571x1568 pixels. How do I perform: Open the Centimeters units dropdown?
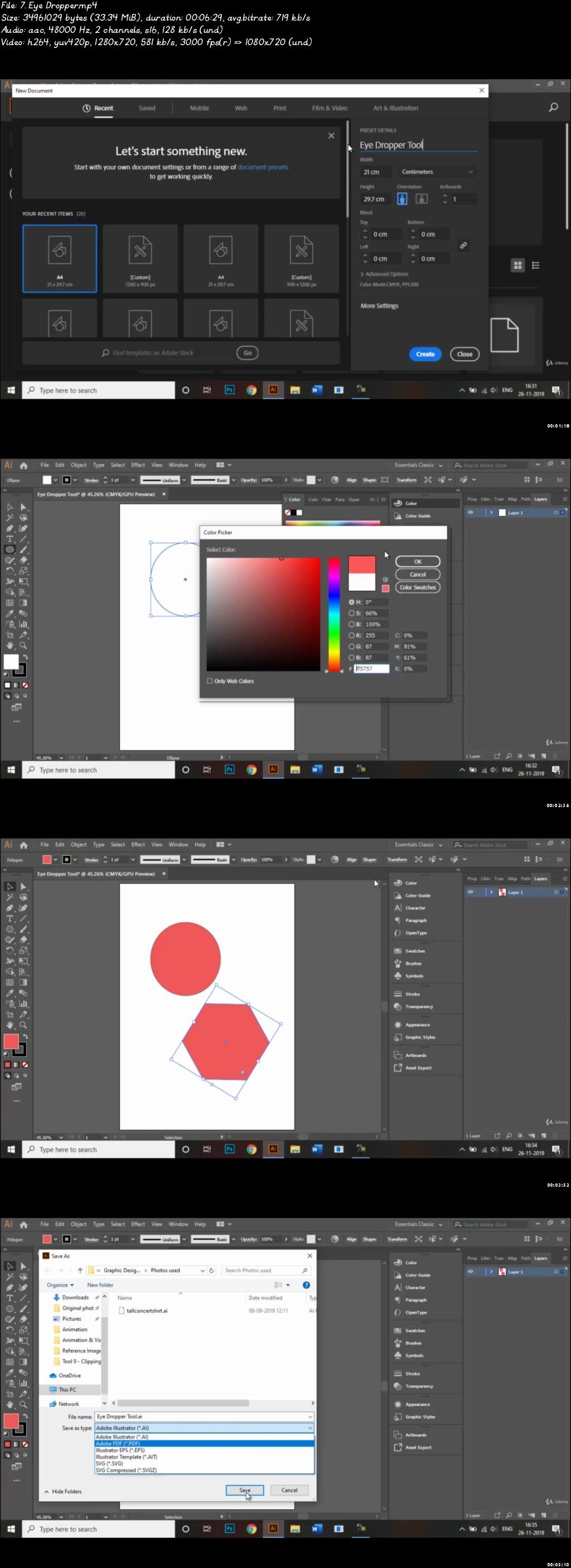pos(437,172)
